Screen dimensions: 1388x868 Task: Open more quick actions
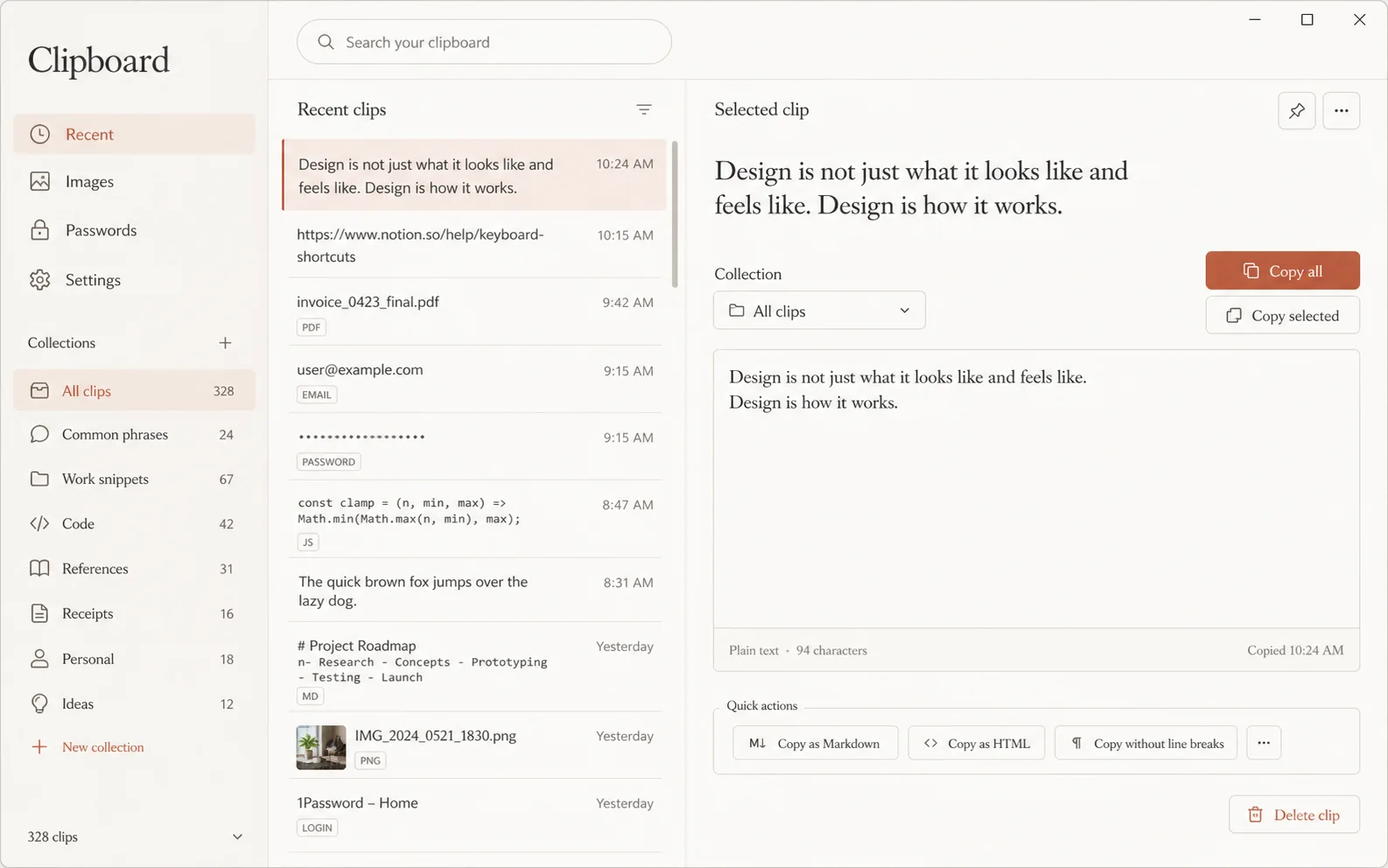(x=1264, y=743)
